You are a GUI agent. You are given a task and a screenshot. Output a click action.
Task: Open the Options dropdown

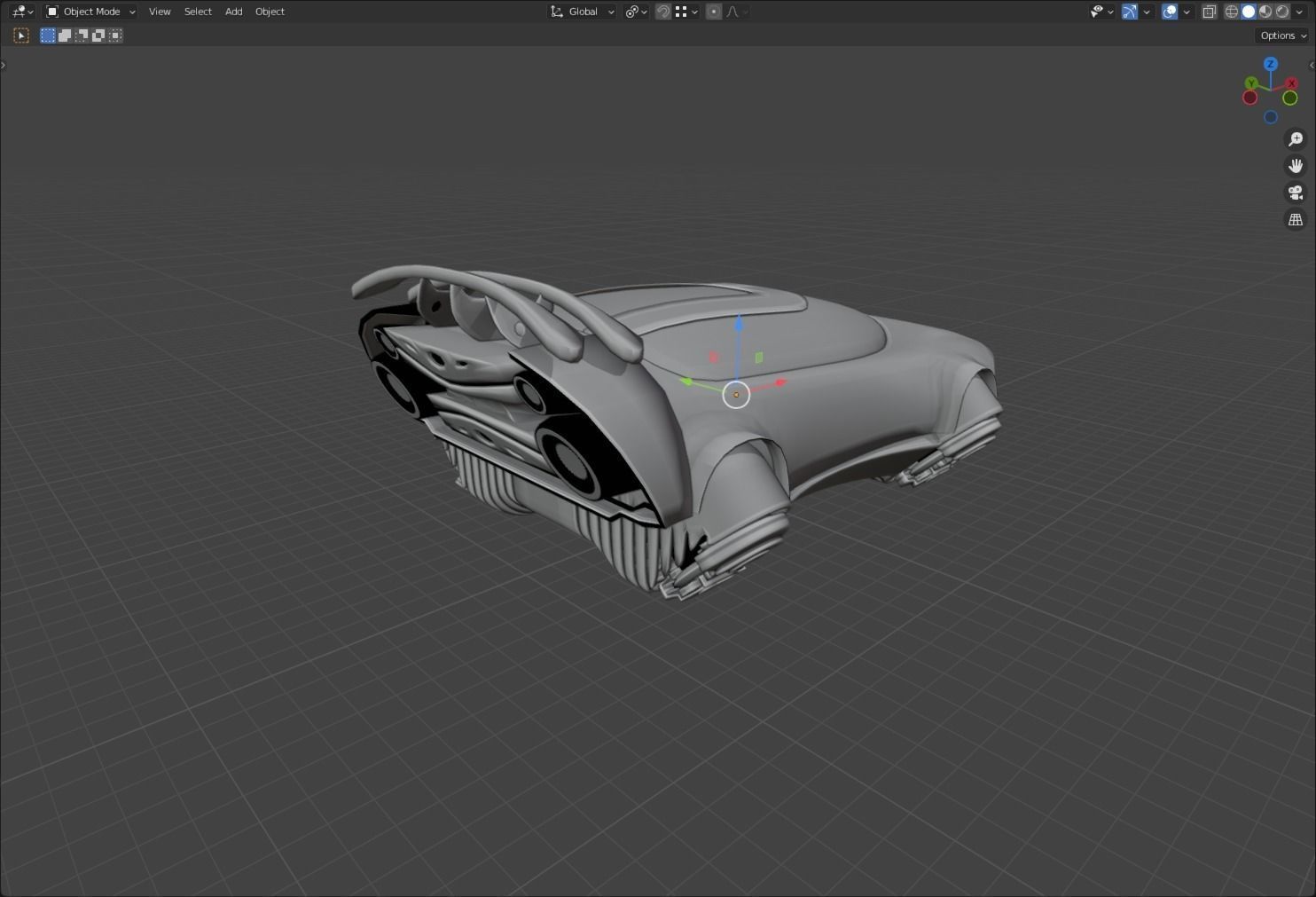pos(1282,35)
